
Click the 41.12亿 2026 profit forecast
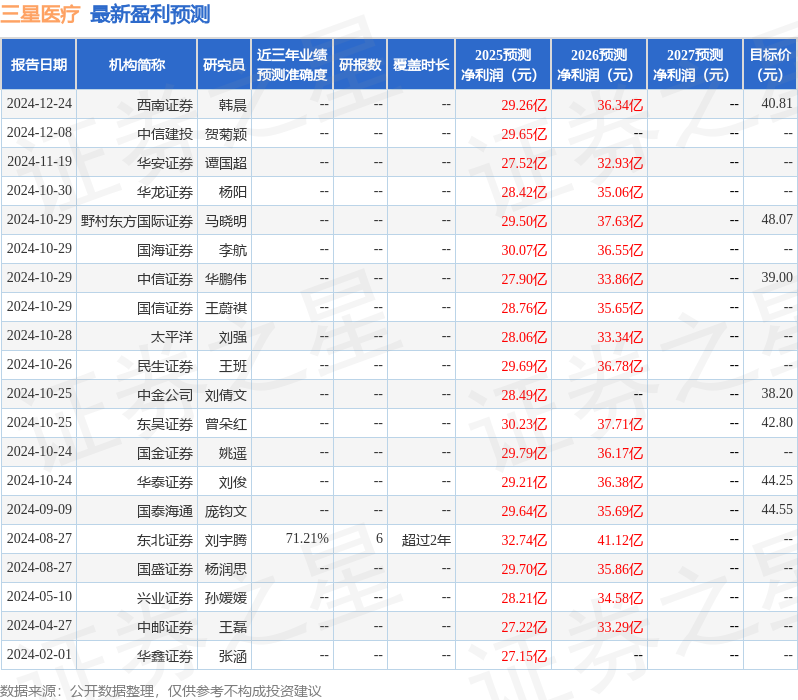tap(620, 541)
